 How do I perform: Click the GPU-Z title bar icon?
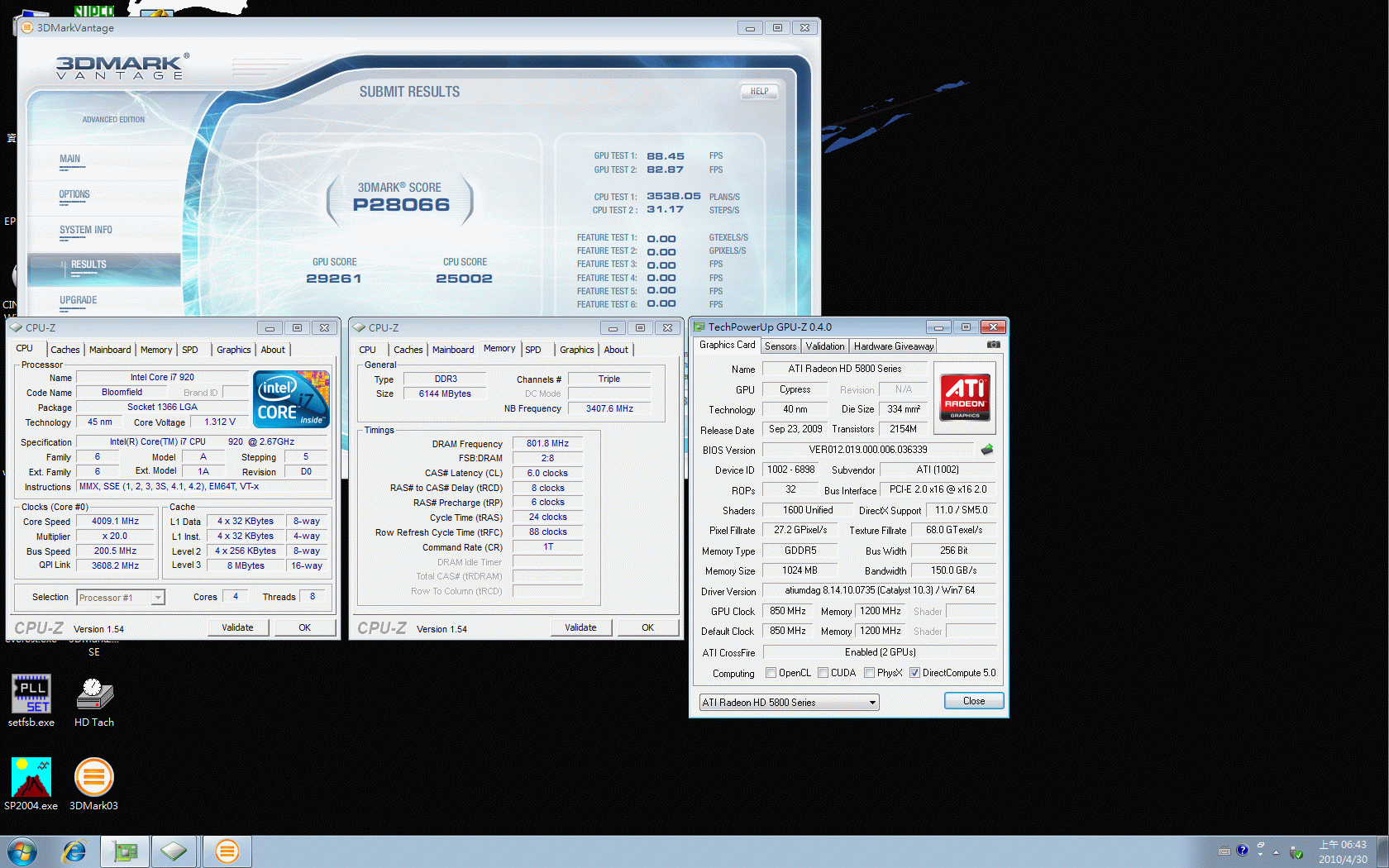click(x=699, y=327)
